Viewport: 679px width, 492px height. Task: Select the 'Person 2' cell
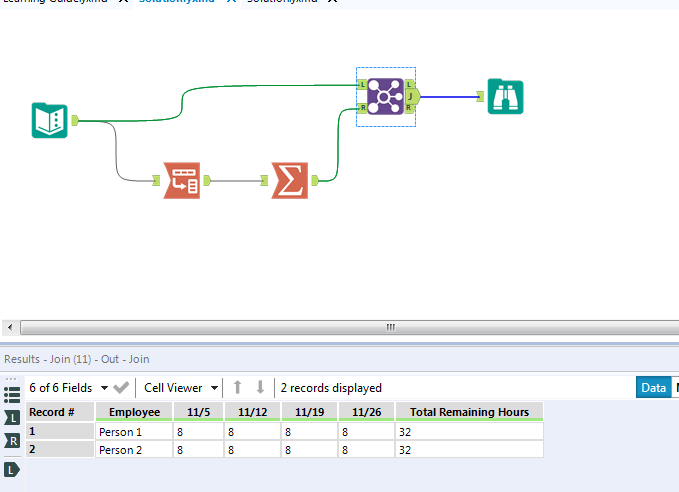[134, 450]
